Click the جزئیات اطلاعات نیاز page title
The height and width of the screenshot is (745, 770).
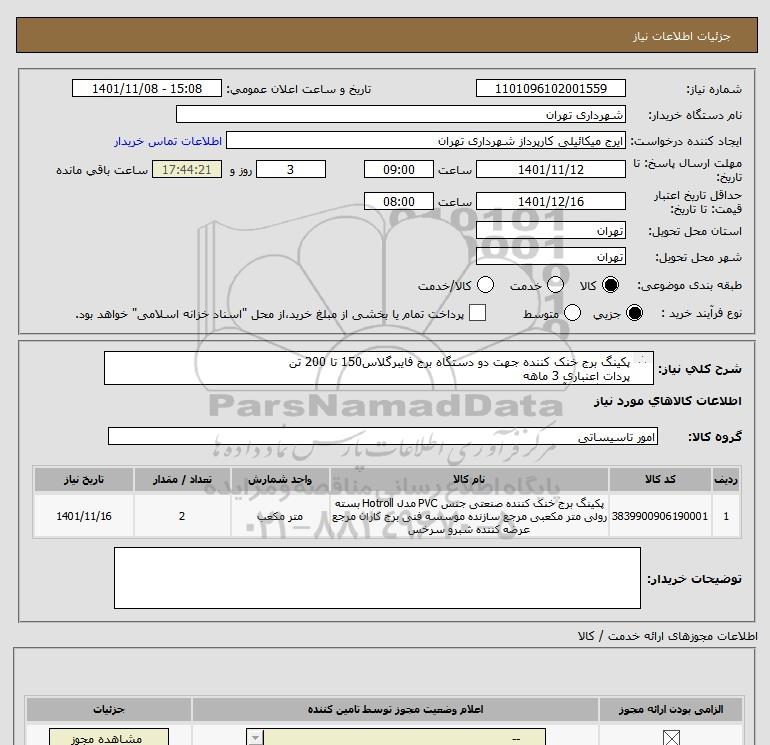pyautogui.click(x=682, y=36)
